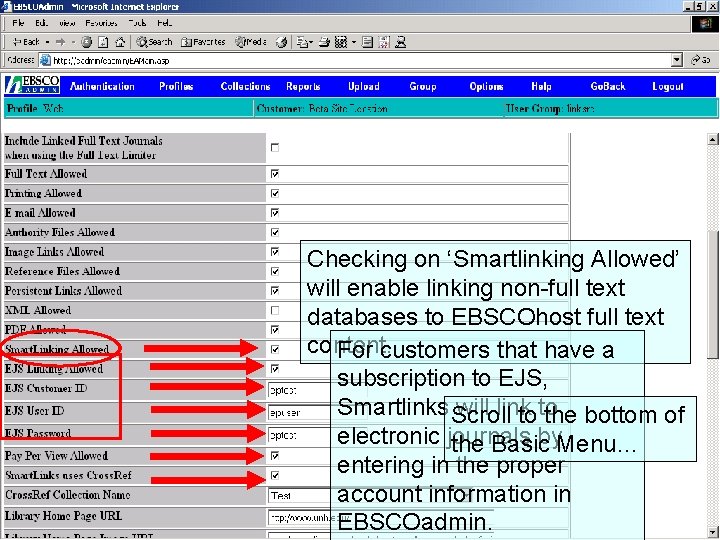The height and width of the screenshot is (540, 720).
Task: Open the Search toolbar button
Action: tap(154, 42)
